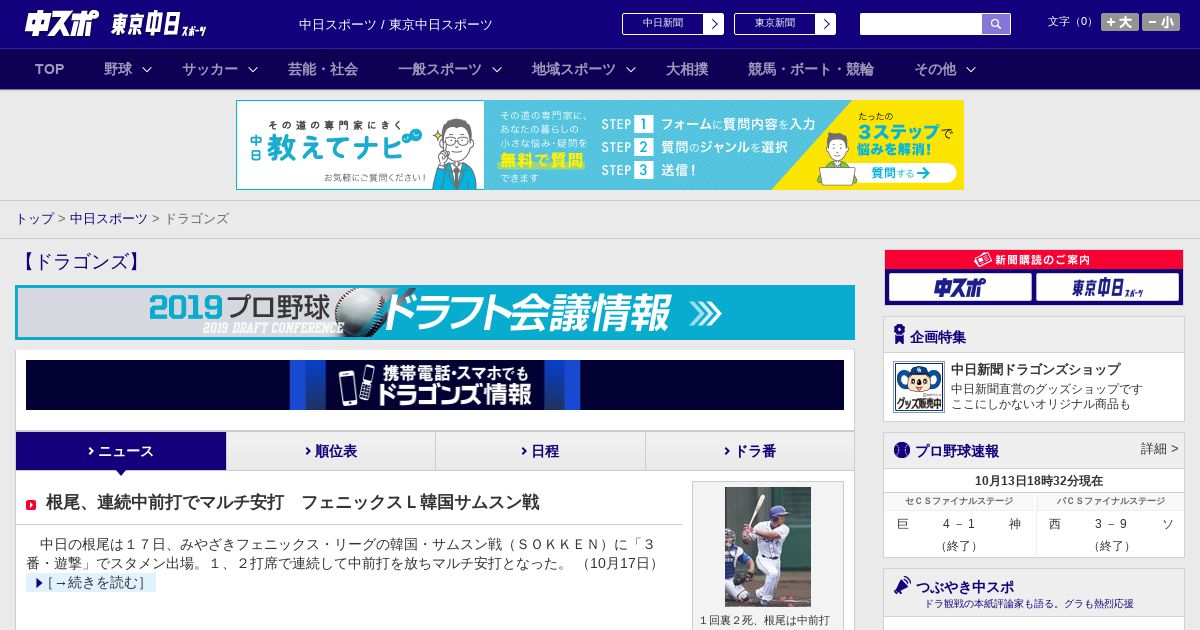
Task: Click the 東京中日スポーツ header logo
Action: click(158, 24)
